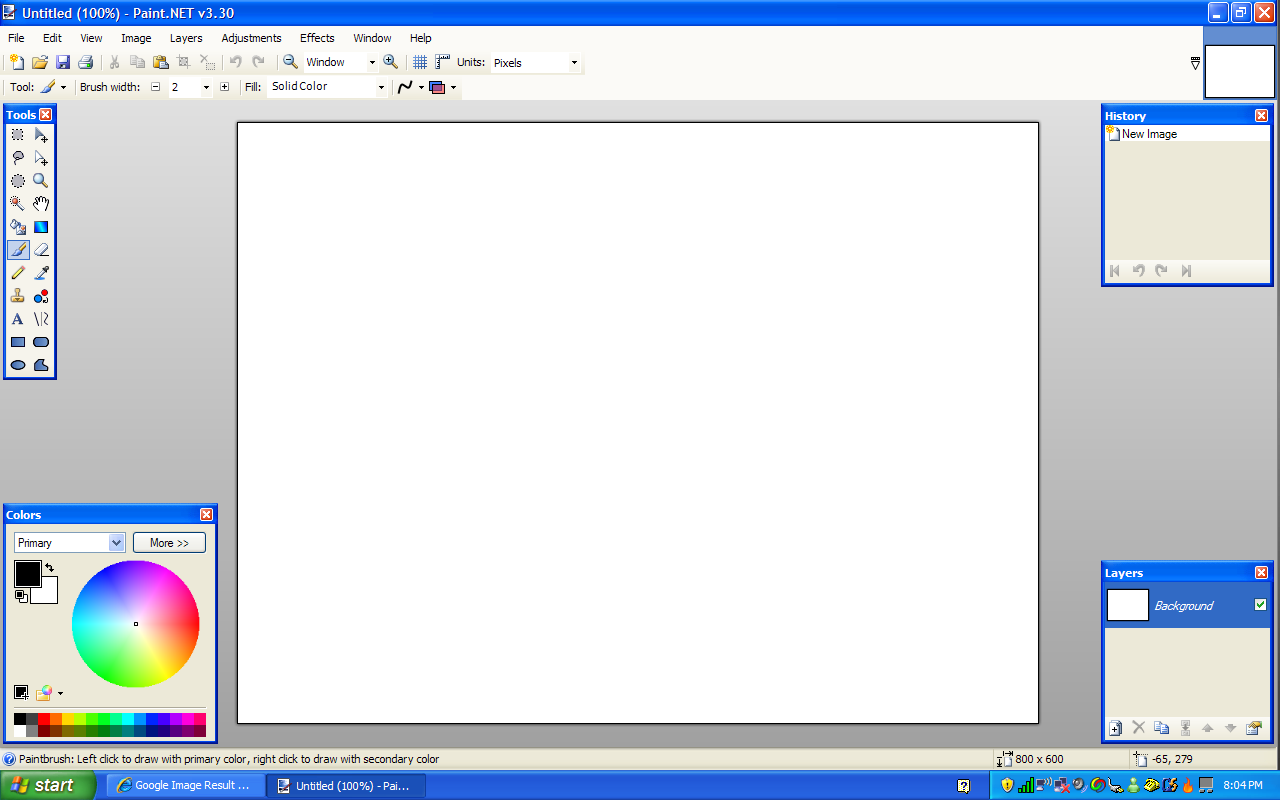Click the Zoom out toolbar icon
Image resolution: width=1280 pixels, height=800 pixels.
(290, 62)
